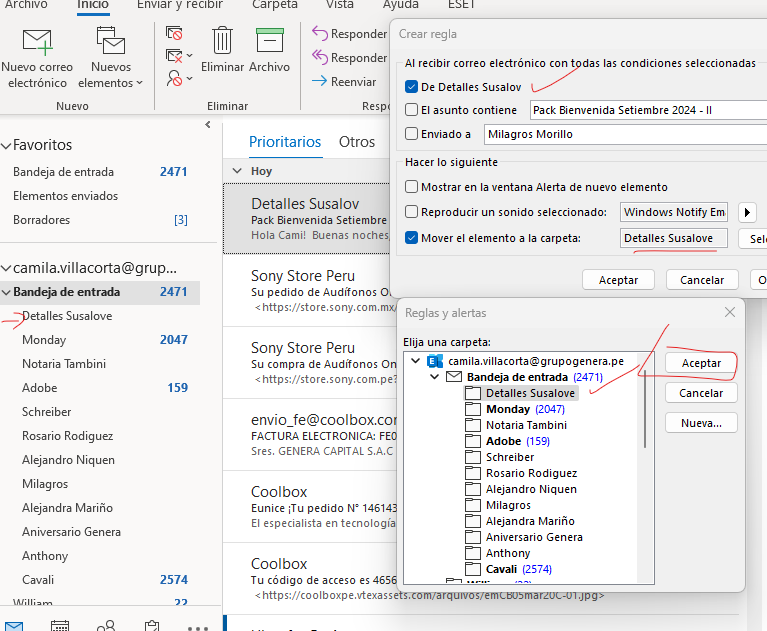This screenshot has width=767, height=631.
Task: Open the Ayuda tab
Action: pos(401,5)
